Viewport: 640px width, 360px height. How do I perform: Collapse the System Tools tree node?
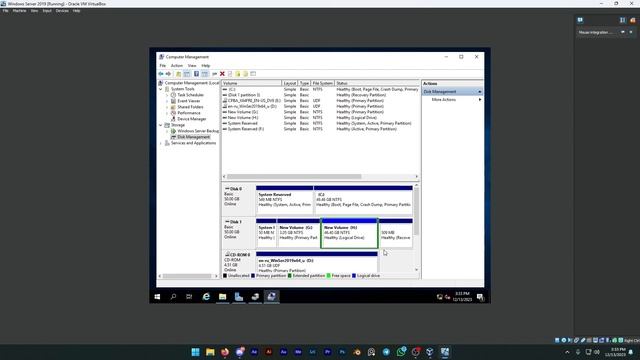click(x=161, y=89)
